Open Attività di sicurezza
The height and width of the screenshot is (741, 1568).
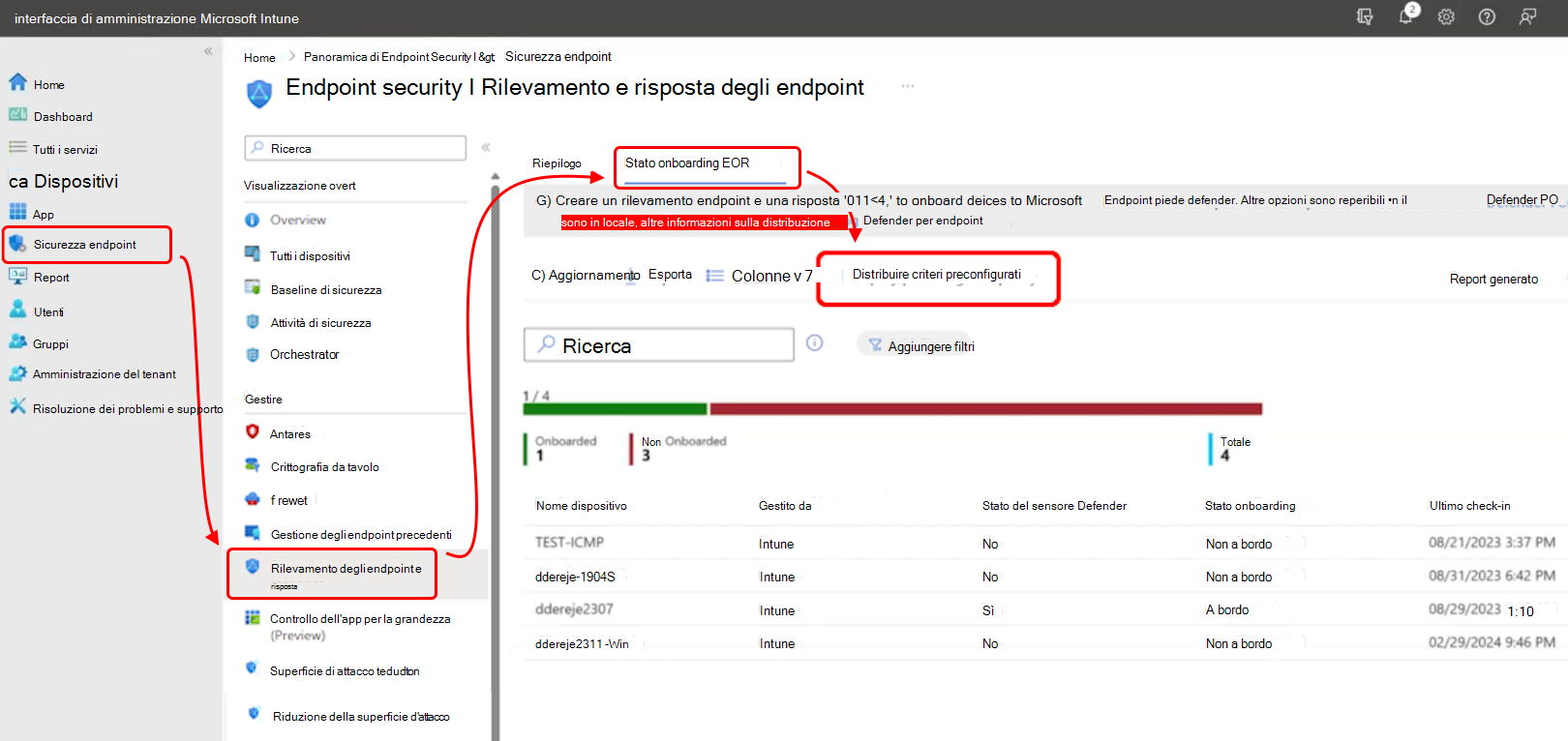pyautogui.click(x=320, y=322)
